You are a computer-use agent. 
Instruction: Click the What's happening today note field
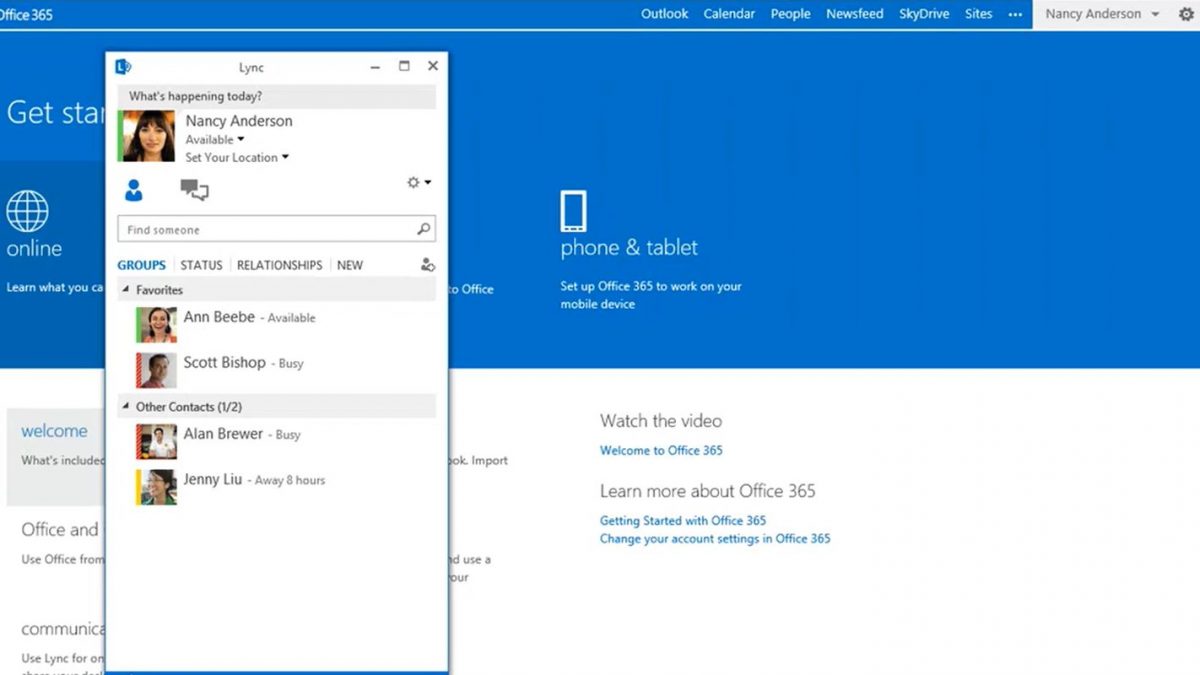(277, 96)
